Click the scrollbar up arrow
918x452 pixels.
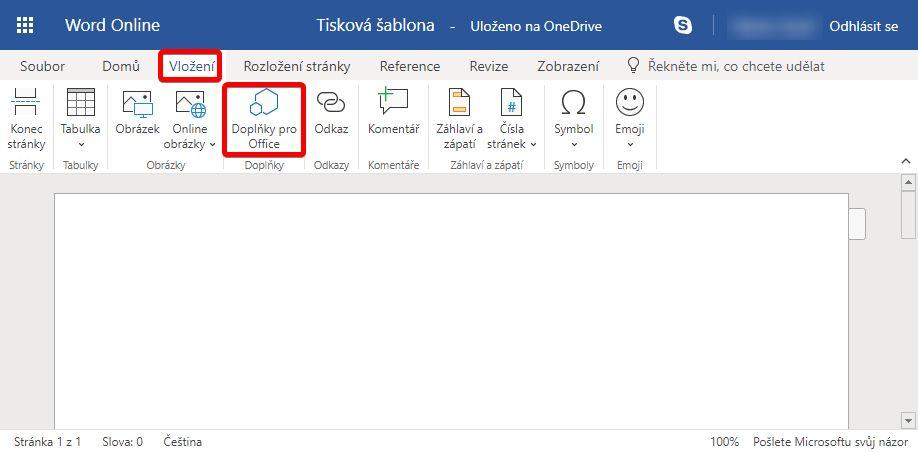[x=909, y=183]
